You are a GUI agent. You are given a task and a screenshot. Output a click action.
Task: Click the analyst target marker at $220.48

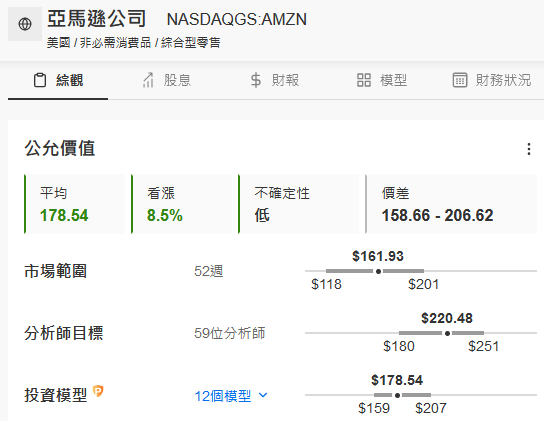[x=447, y=333]
